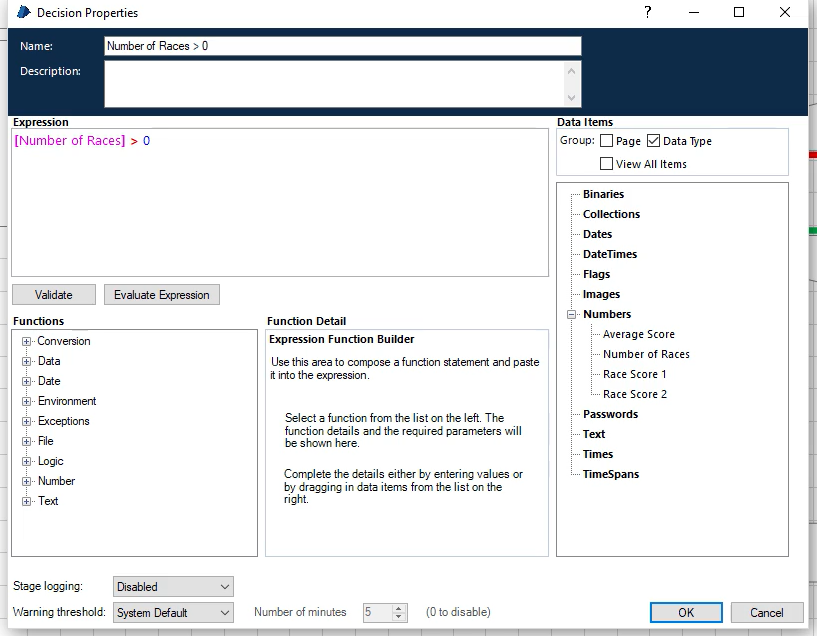817x636 pixels.
Task: Select the Logic function category label
Action: pos(51,462)
